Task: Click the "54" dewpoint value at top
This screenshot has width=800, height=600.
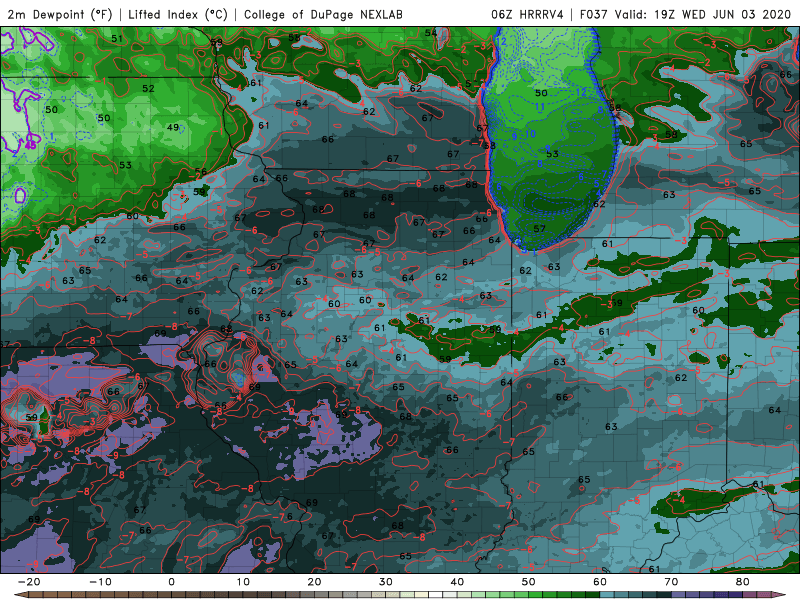Action: click(431, 33)
